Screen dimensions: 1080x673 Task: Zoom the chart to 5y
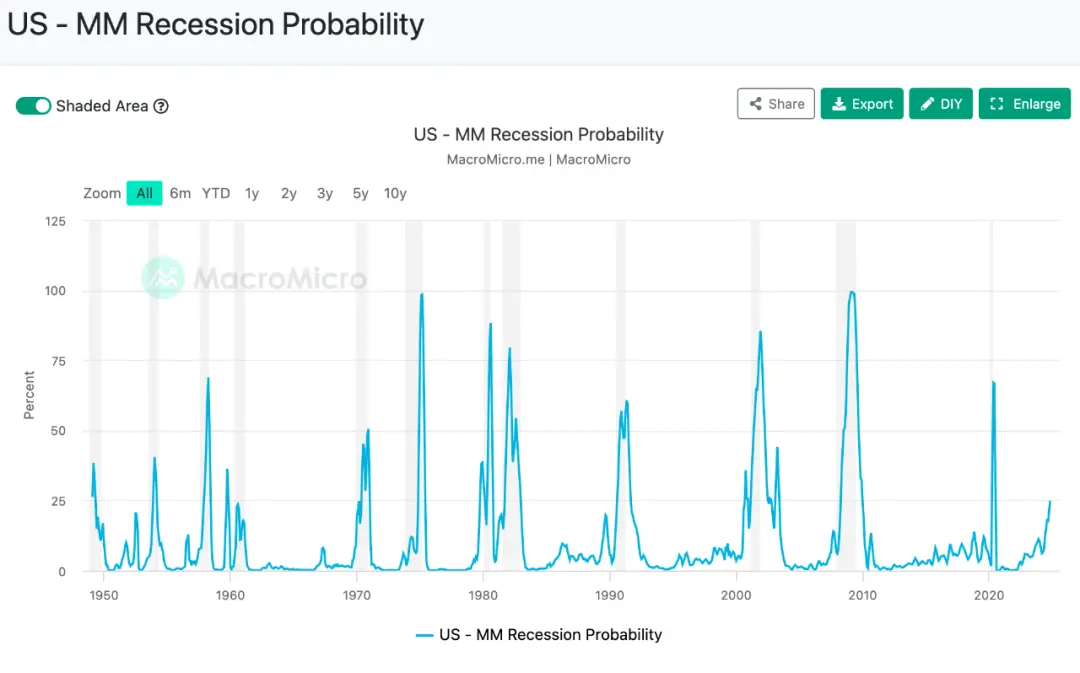click(x=360, y=193)
